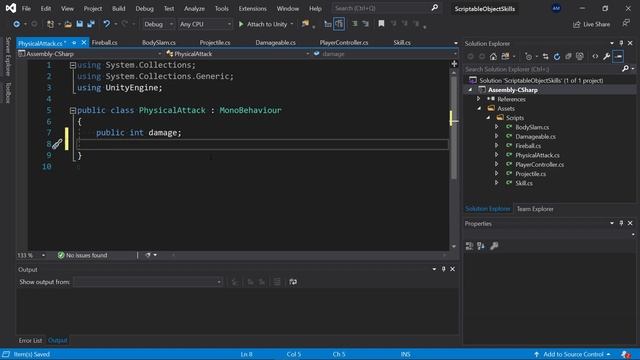This screenshot has width=640, height=360.
Task: Click the Search (Ctrl+Q) box
Action: pyautogui.click(x=386, y=8)
